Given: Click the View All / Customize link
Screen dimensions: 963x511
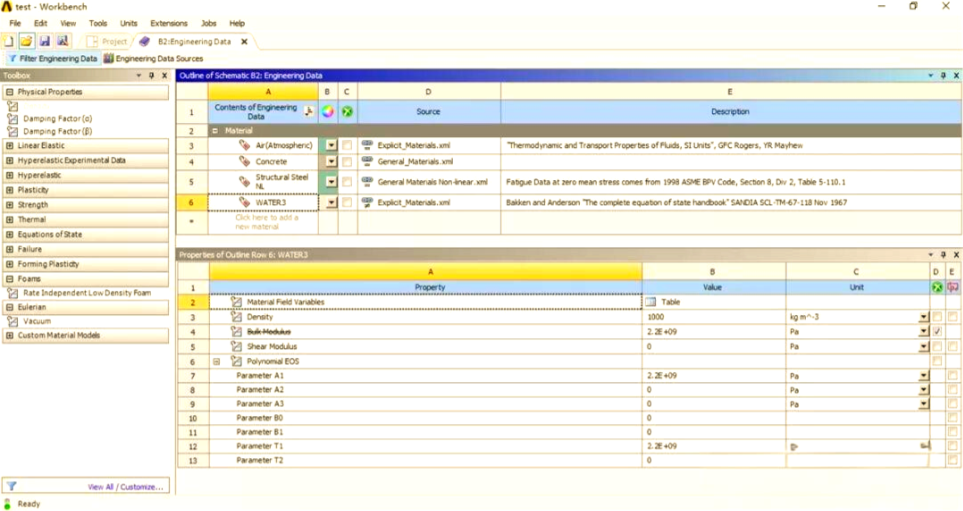Looking at the screenshot, I should coord(125,486).
